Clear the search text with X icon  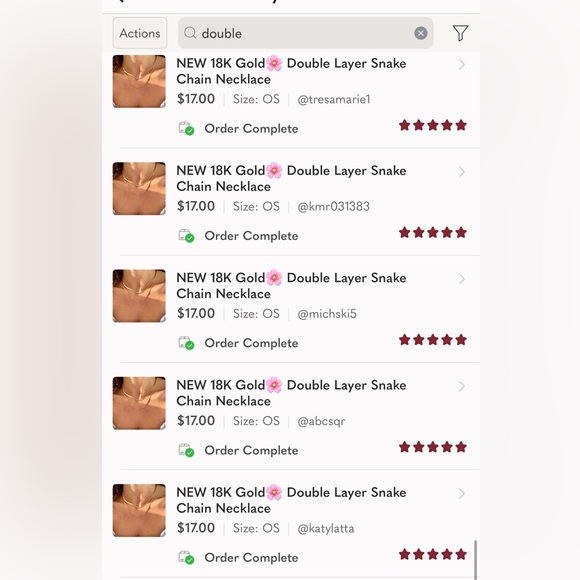tap(421, 33)
